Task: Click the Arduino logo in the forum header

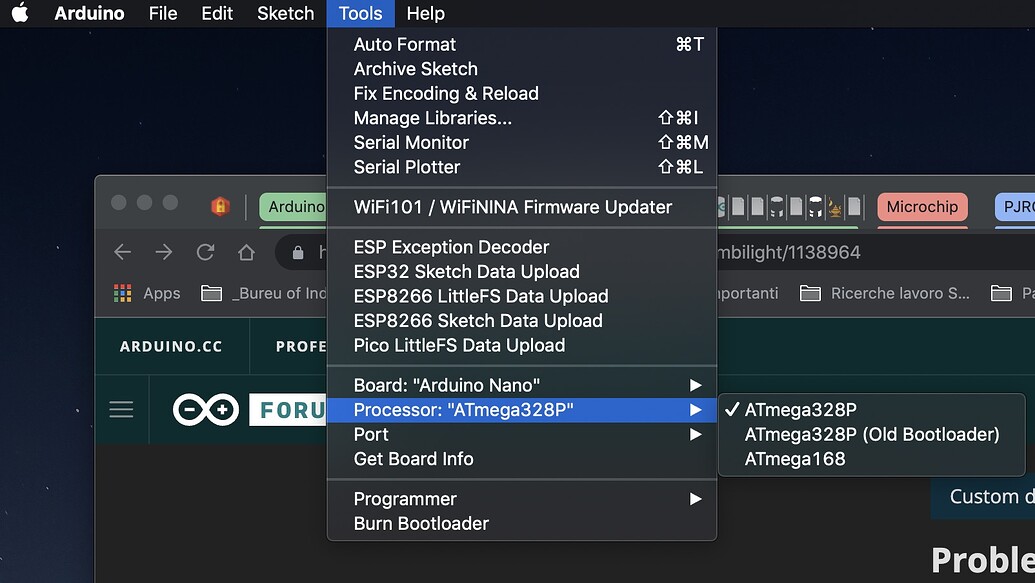Action: coord(205,409)
